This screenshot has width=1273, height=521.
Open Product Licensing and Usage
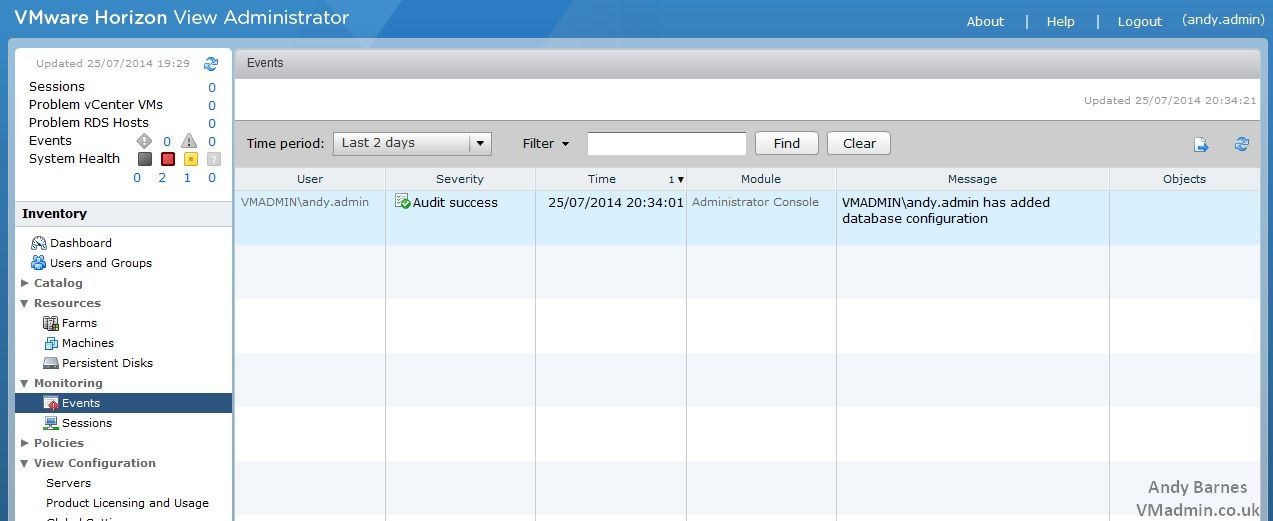[x=127, y=503]
